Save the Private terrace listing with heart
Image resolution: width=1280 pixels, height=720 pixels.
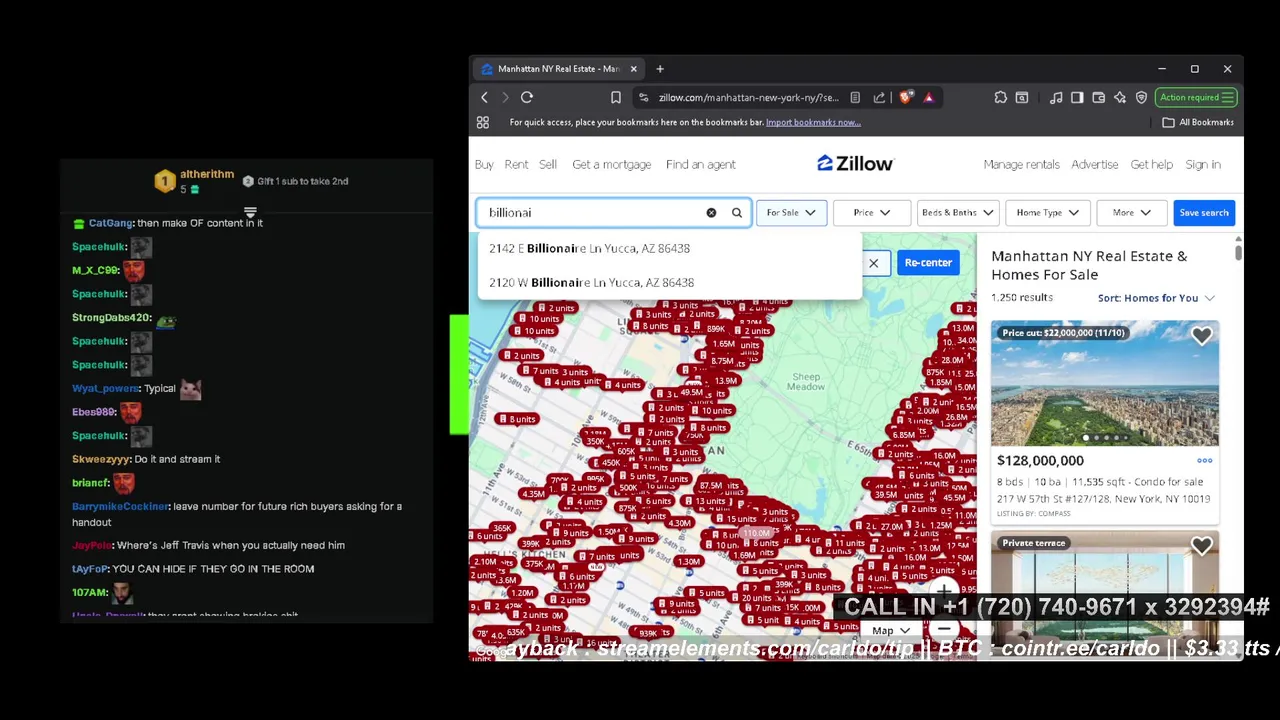tap(1201, 547)
